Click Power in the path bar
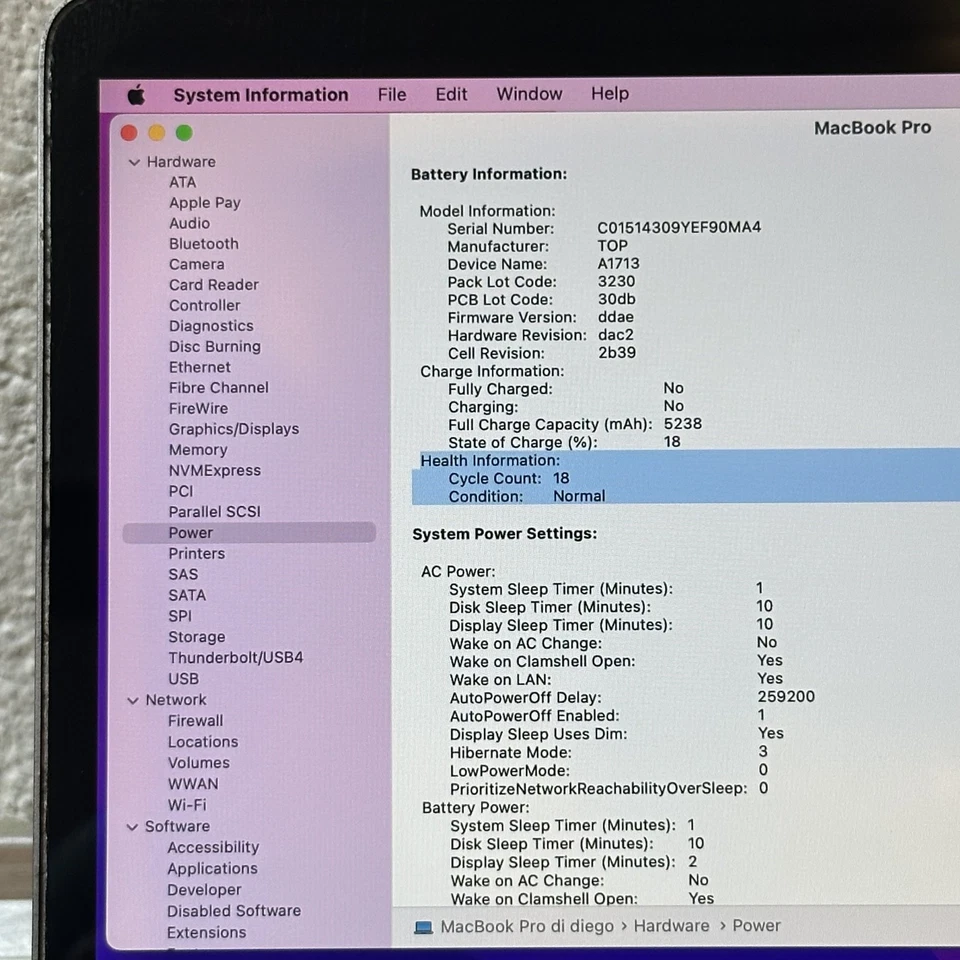The image size is (960, 960). [x=756, y=926]
